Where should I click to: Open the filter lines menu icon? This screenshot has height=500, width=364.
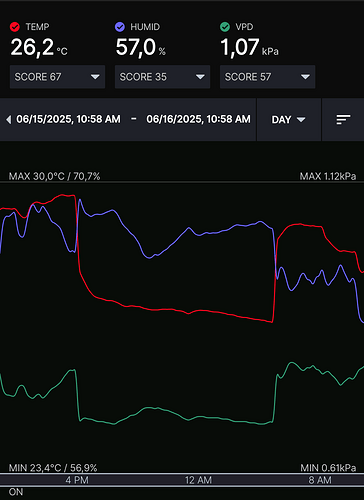pyautogui.click(x=343, y=119)
